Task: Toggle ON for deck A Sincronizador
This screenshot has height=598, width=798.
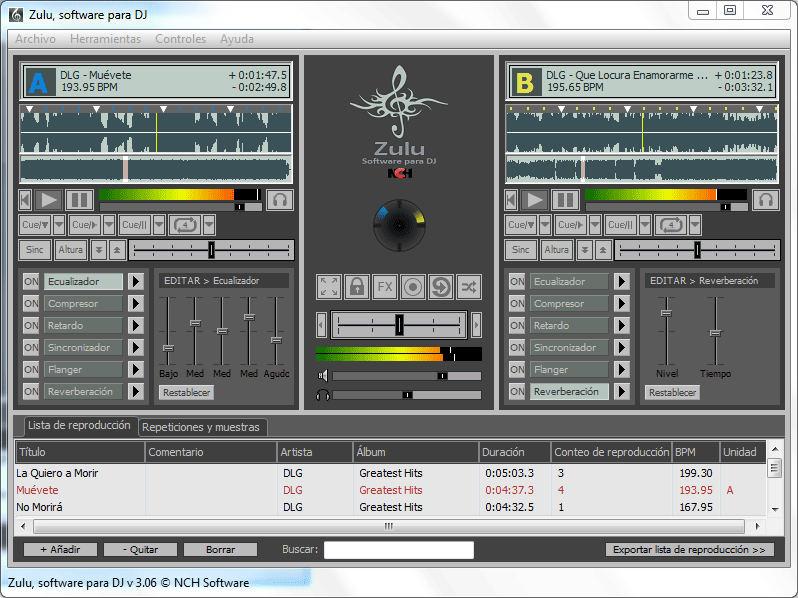Action: tap(31, 347)
